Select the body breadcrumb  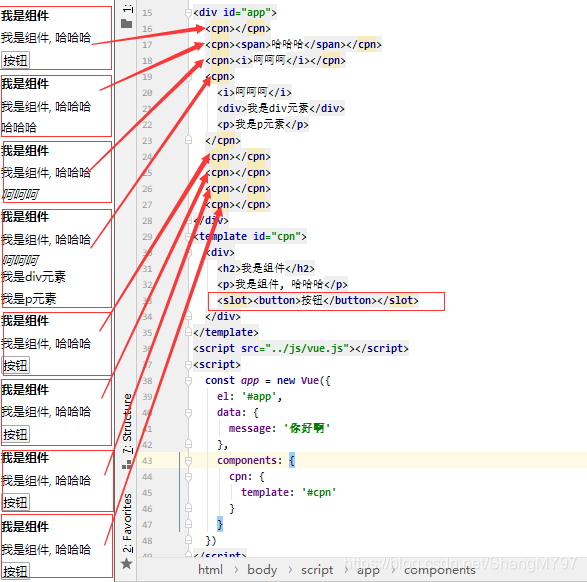coord(262,570)
